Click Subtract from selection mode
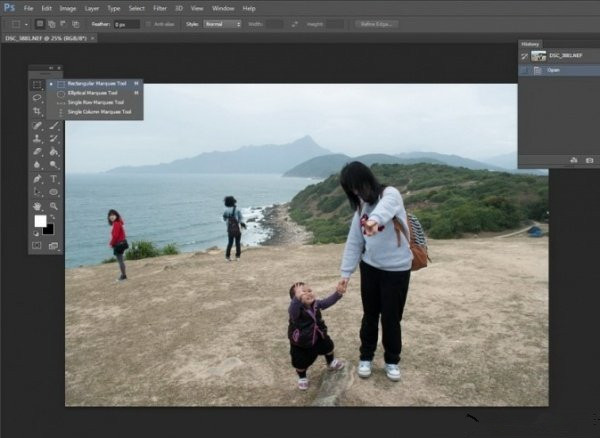The width and height of the screenshot is (600, 438). click(63, 24)
